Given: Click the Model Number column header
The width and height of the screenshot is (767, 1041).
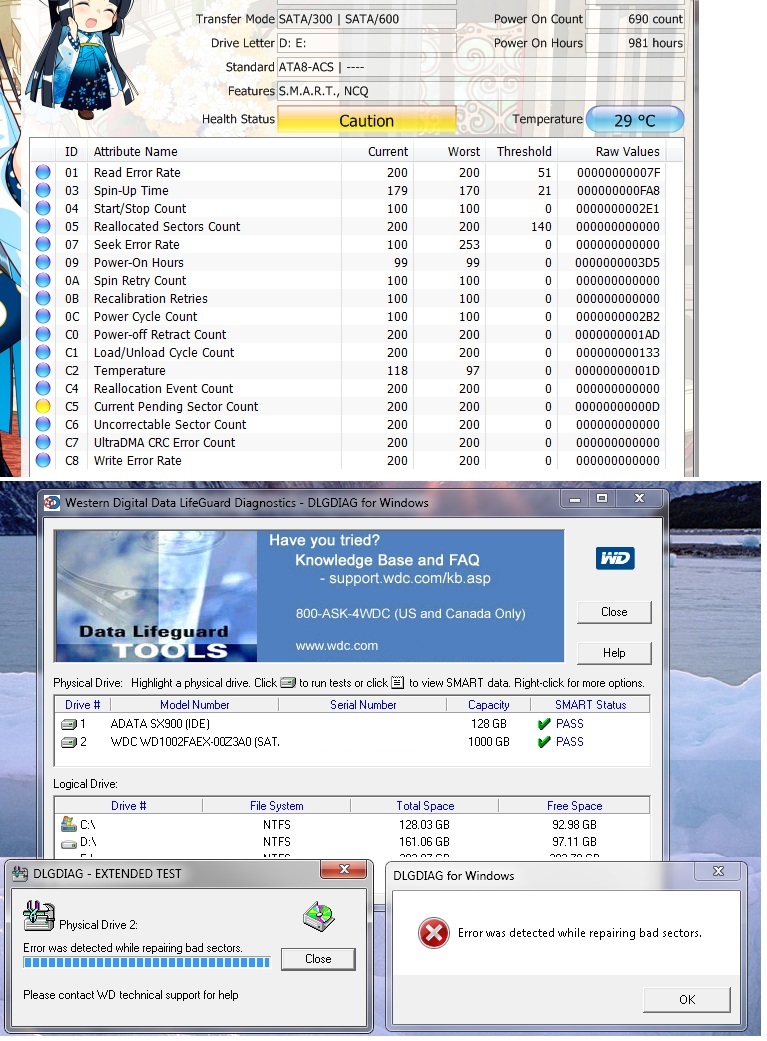Looking at the screenshot, I should pos(195,704).
